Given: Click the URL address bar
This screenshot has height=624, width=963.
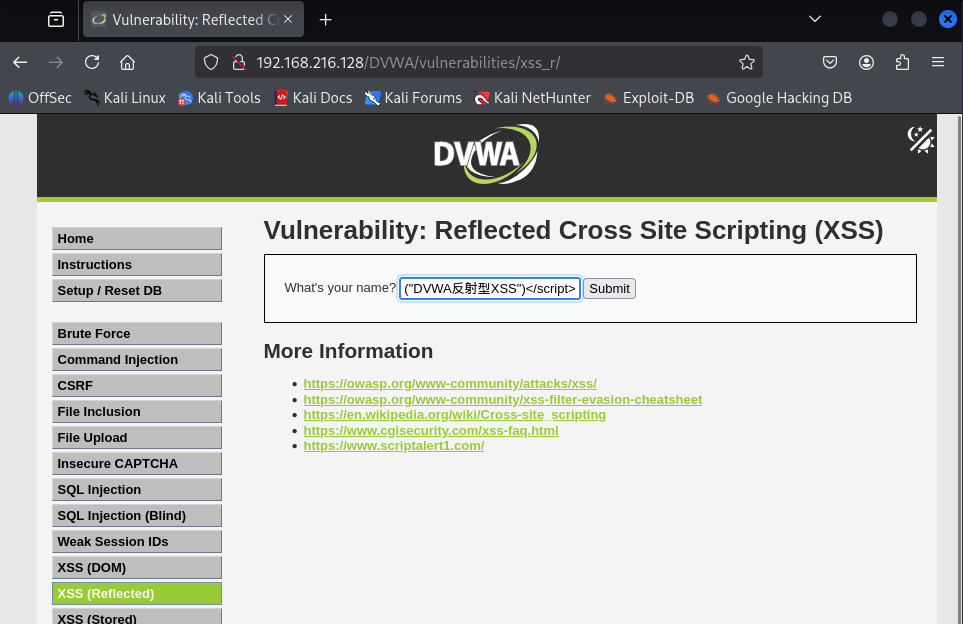Looking at the screenshot, I should [x=479, y=62].
